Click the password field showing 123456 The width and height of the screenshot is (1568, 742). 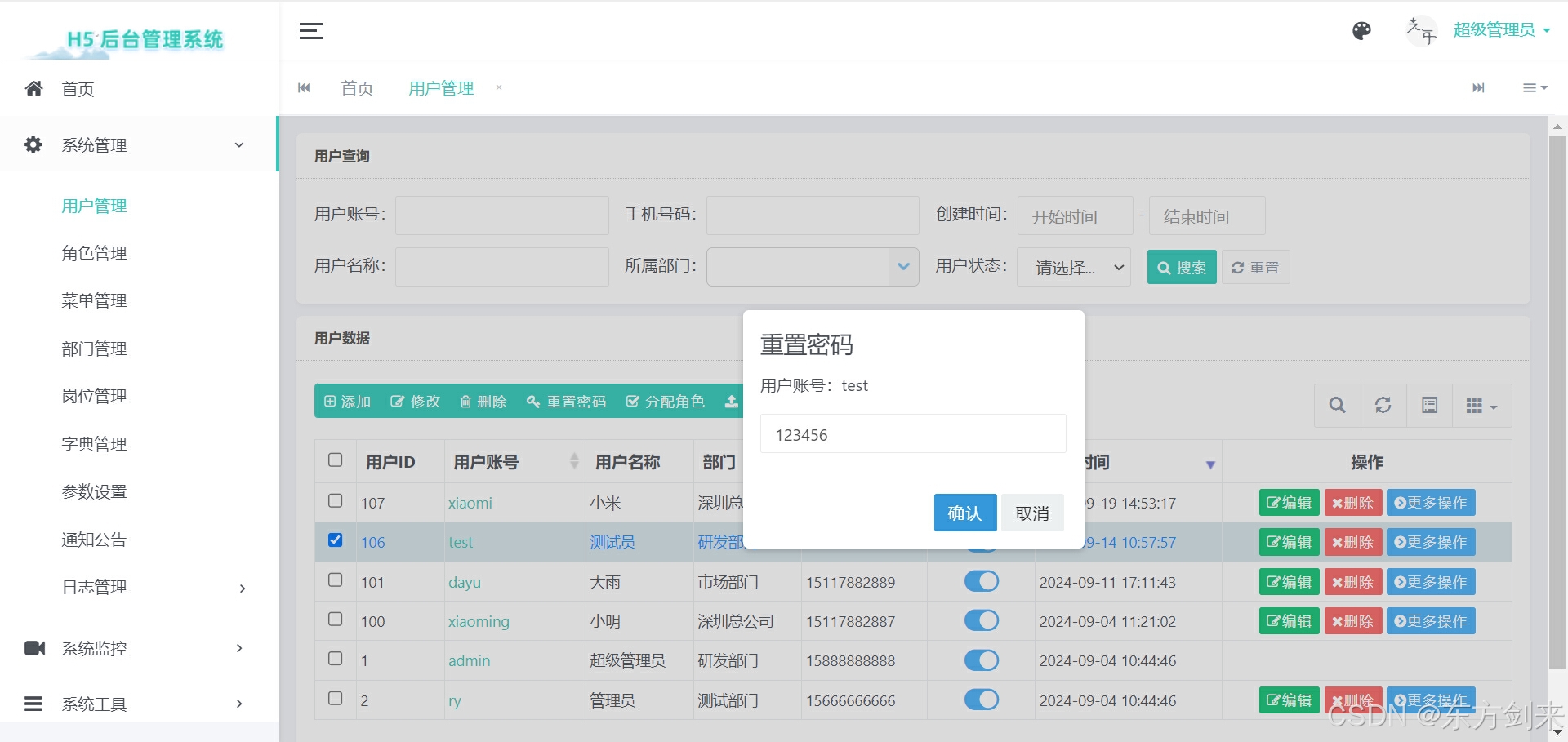click(913, 433)
